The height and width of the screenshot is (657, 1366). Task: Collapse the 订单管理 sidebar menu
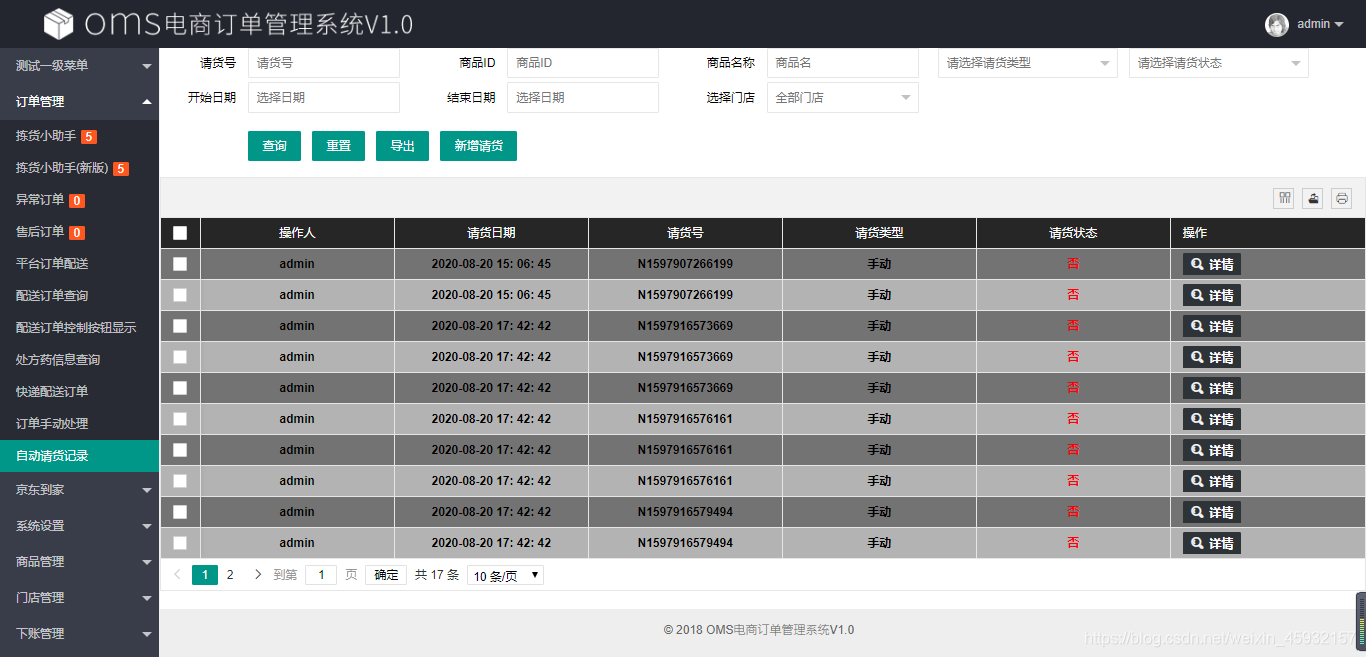pos(79,102)
